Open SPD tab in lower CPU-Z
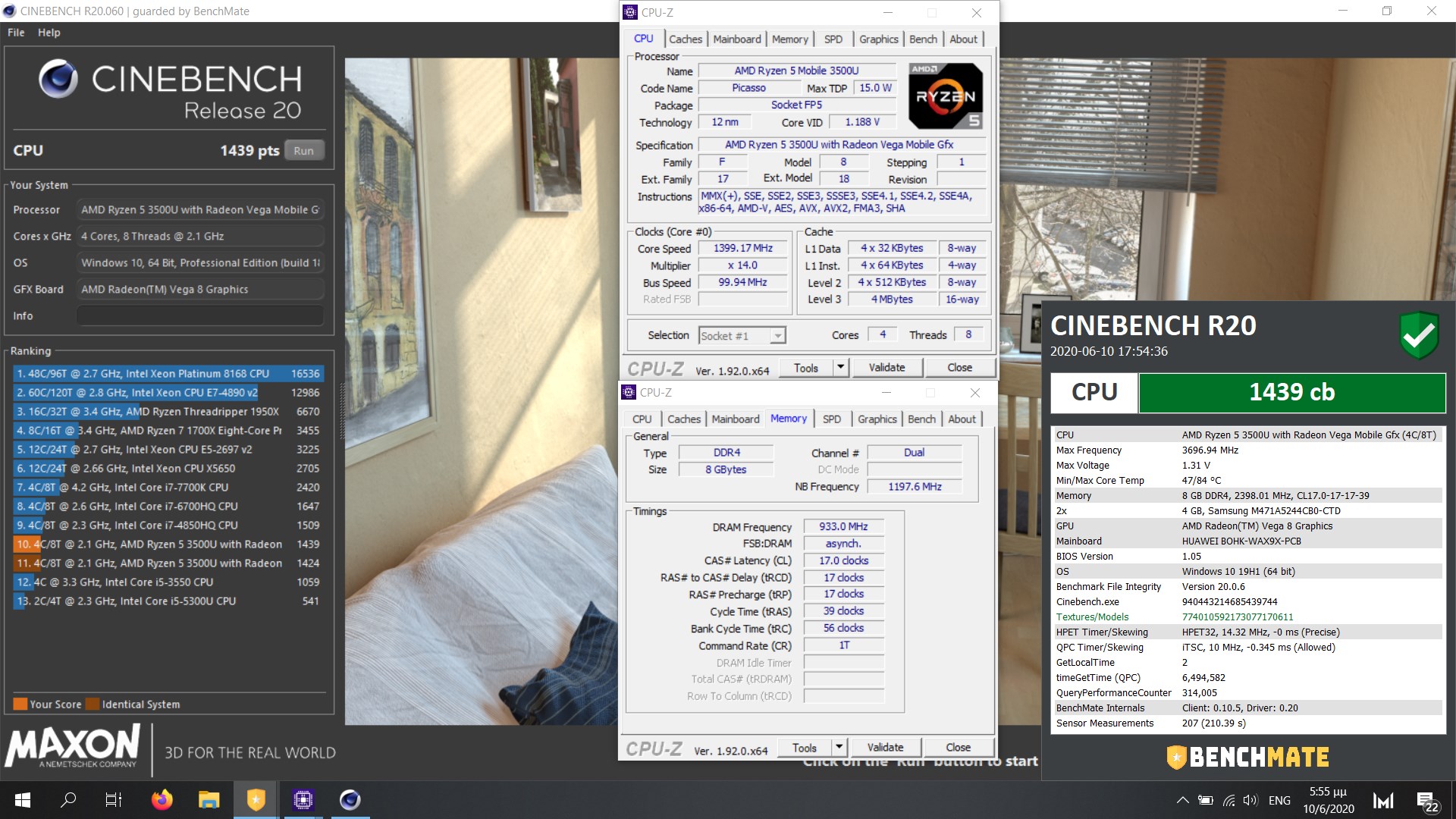Screen dimensions: 1456x819 pyautogui.click(x=831, y=419)
